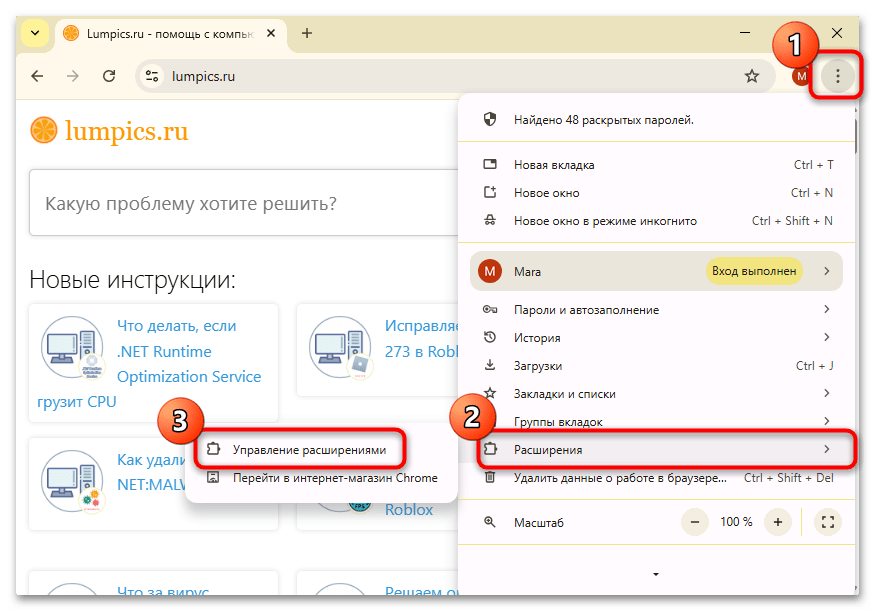Click the thumbnail of the .NET Runtime article
This screenshot has width=875, height=611.
(x=73, y=347)
